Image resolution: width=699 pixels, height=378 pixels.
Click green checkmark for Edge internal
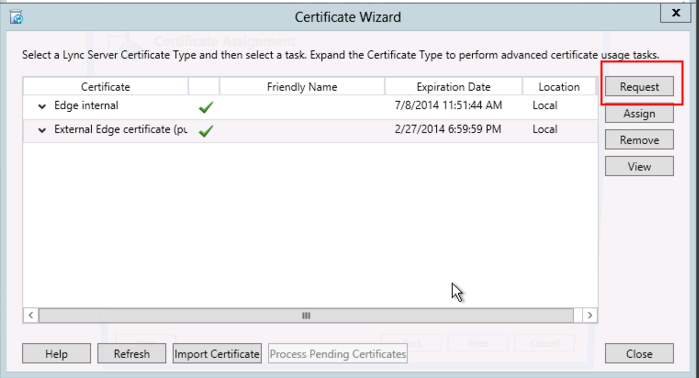206,107
